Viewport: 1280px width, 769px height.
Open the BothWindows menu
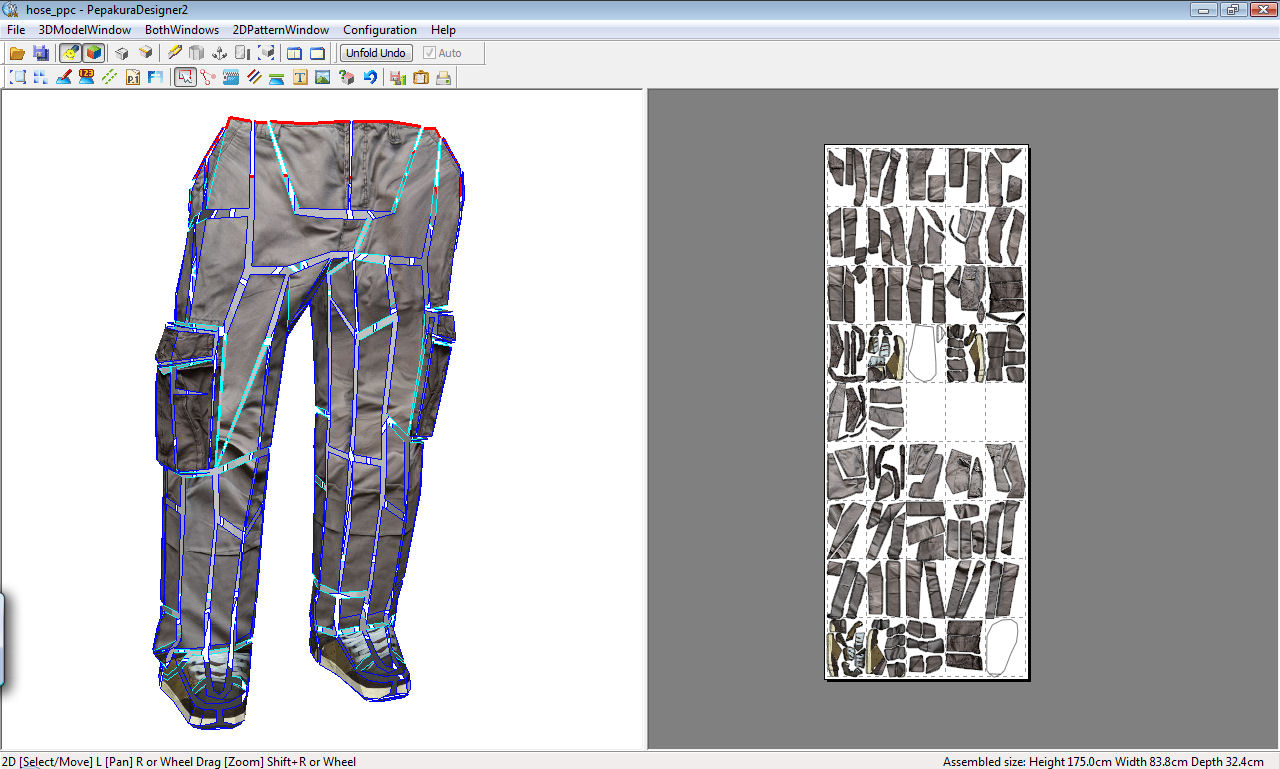coord(182,30)
